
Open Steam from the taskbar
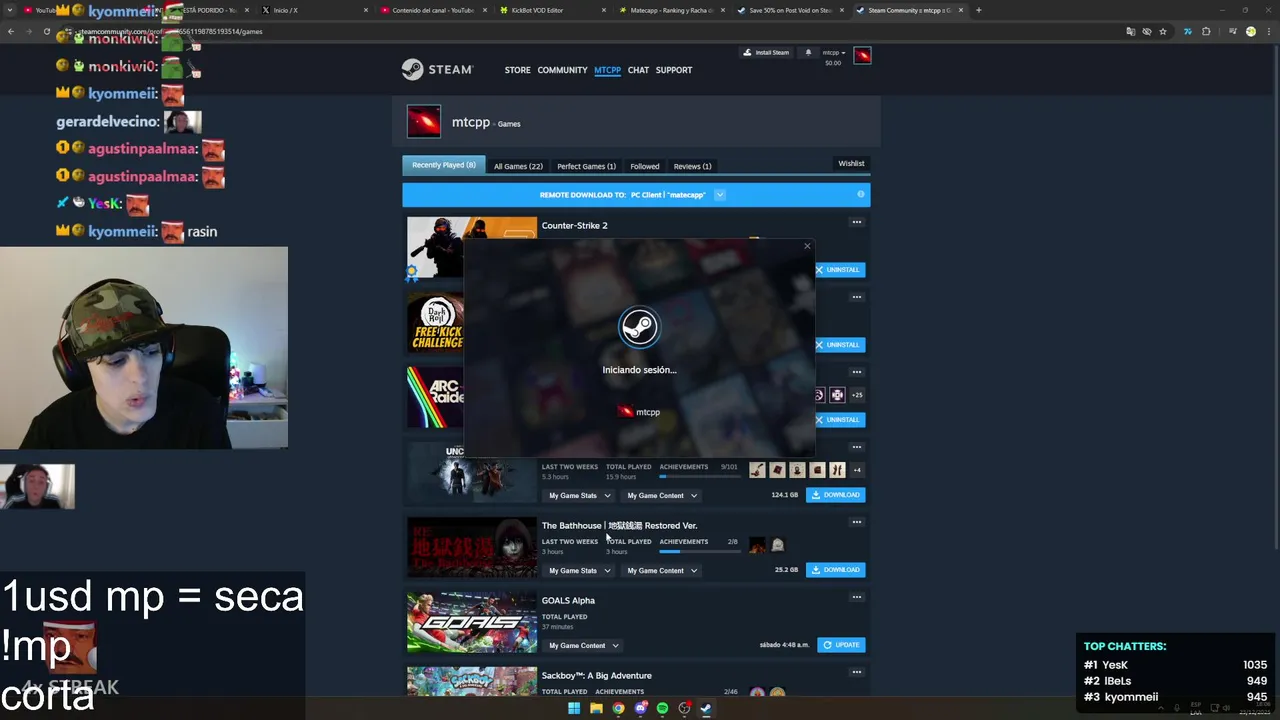click(x=706, y=708)
